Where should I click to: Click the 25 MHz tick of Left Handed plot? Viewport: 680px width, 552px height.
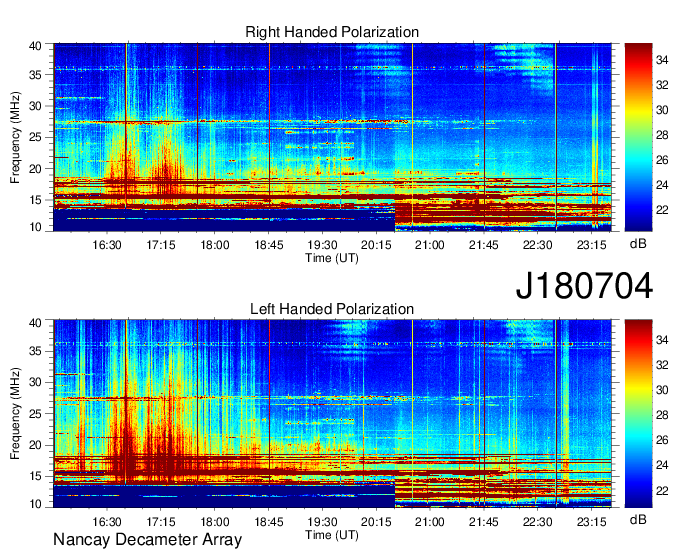36,414
